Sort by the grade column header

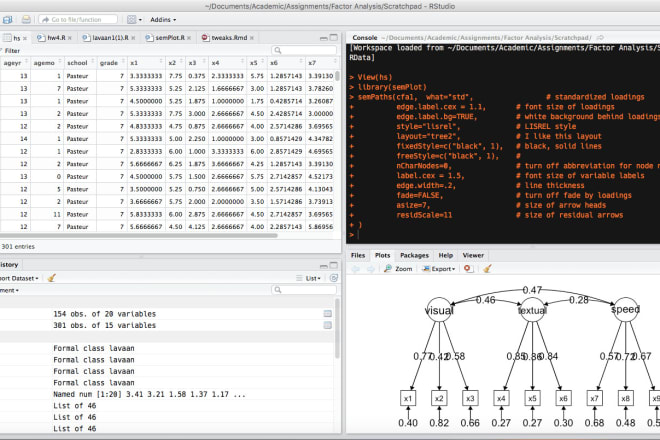(112, 63)
